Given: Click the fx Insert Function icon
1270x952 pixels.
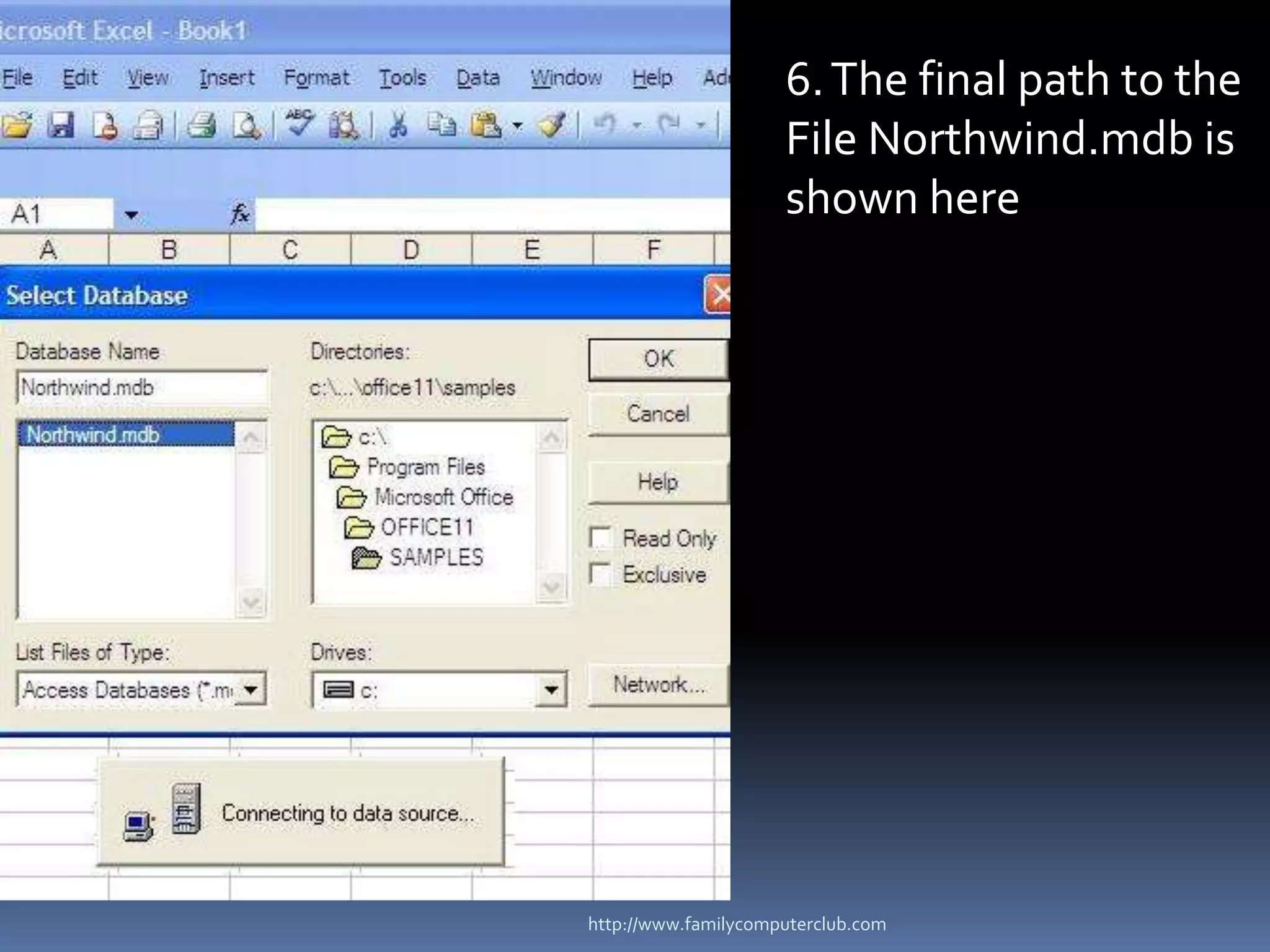Looking at the screenshot, I should click(x=240, y=214).
